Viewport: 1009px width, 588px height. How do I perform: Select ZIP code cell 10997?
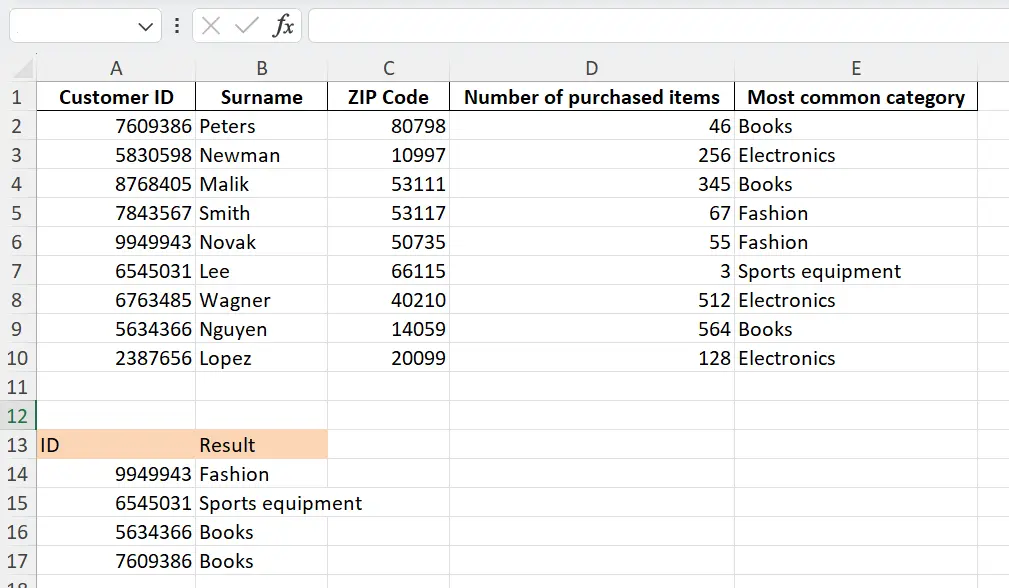pos(388,154)
